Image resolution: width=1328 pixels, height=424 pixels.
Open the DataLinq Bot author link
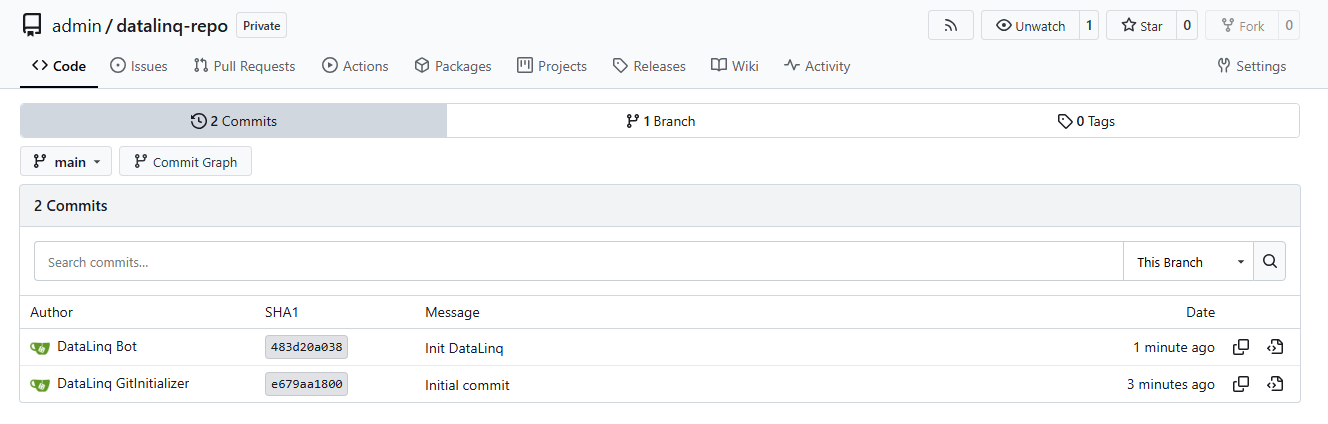tap(97, 347)
